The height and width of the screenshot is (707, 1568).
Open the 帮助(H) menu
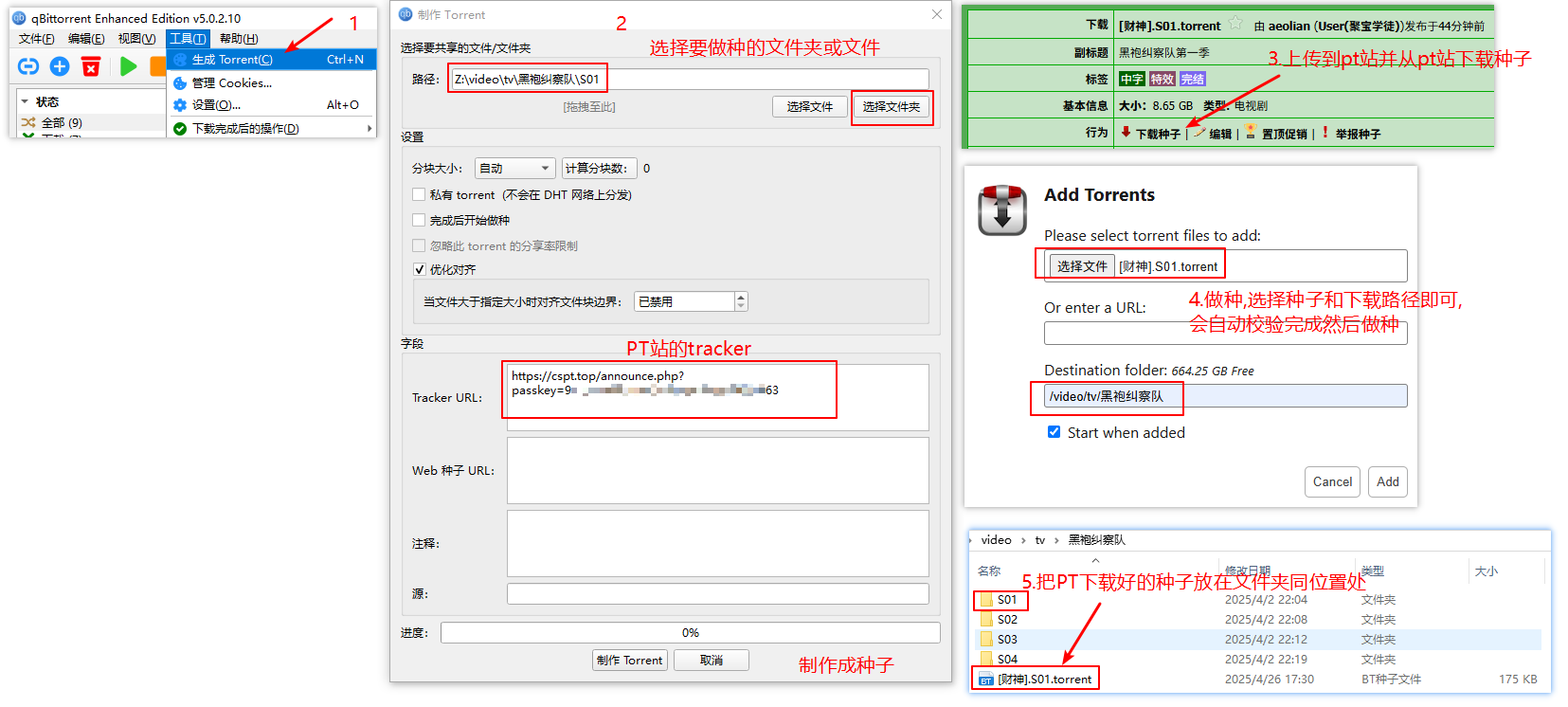click(239, 38)
